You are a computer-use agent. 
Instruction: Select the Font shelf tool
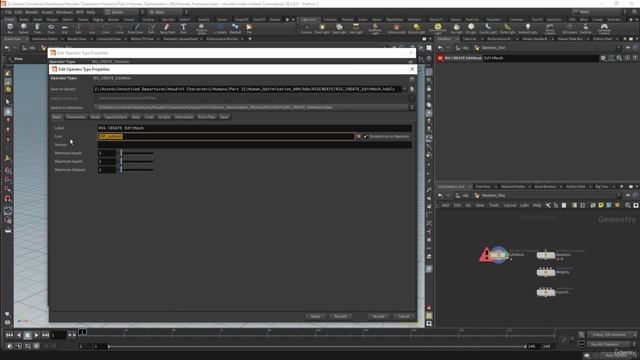[183, 29]
